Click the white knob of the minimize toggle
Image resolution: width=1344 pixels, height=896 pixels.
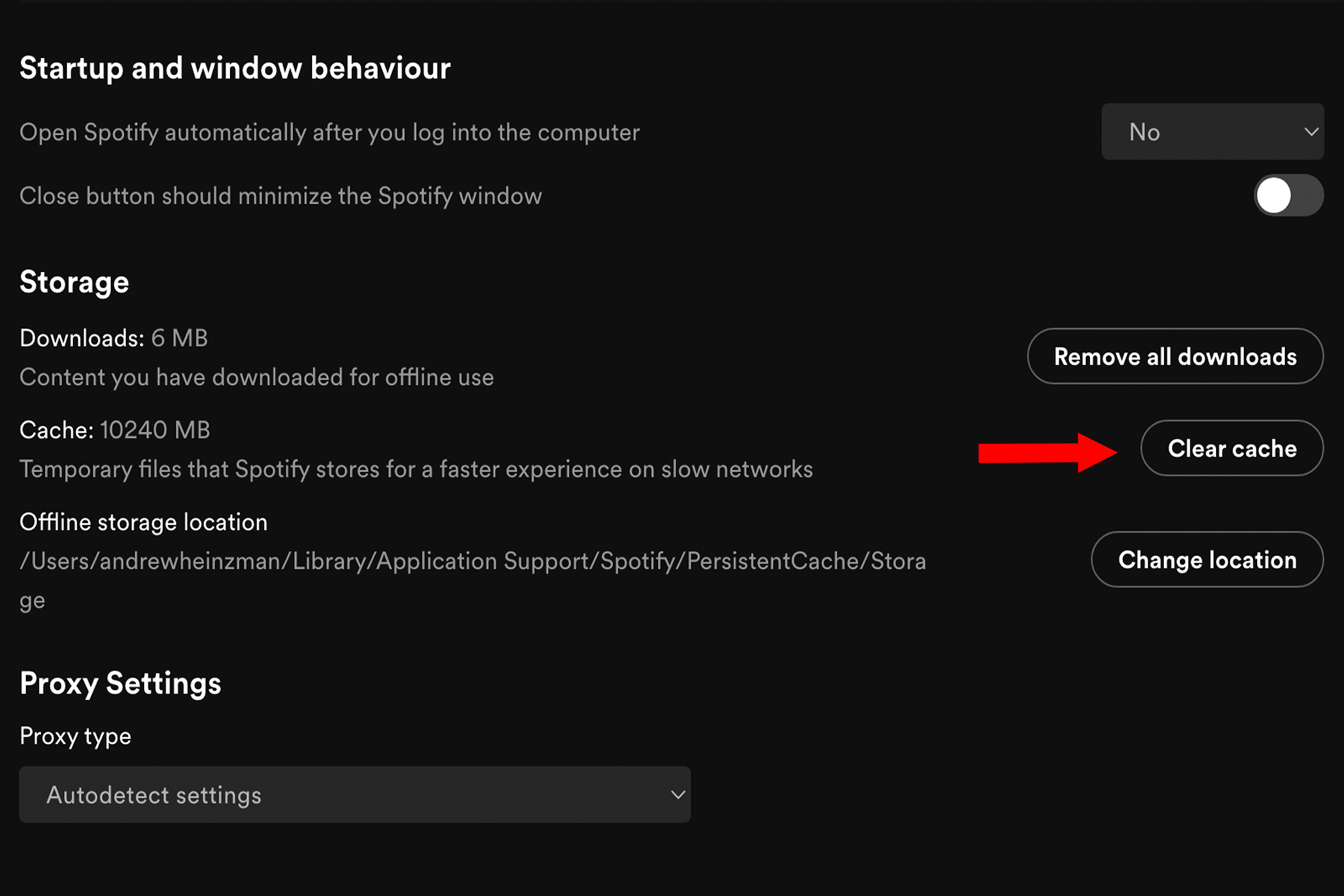(1273, 196)
